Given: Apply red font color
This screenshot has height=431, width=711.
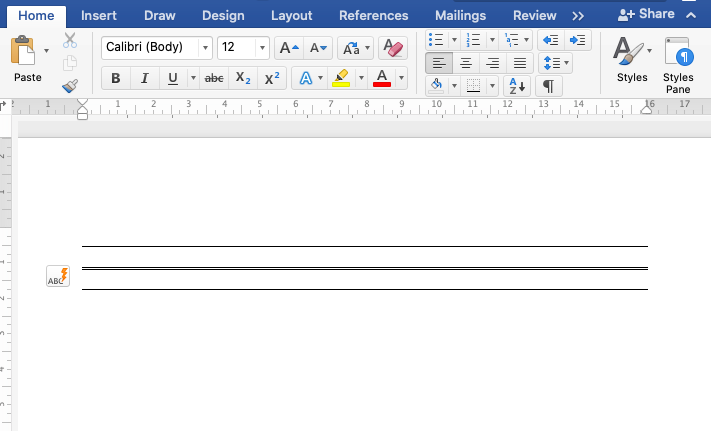Looking at the screenshot, I should click(x=382, y=78).
